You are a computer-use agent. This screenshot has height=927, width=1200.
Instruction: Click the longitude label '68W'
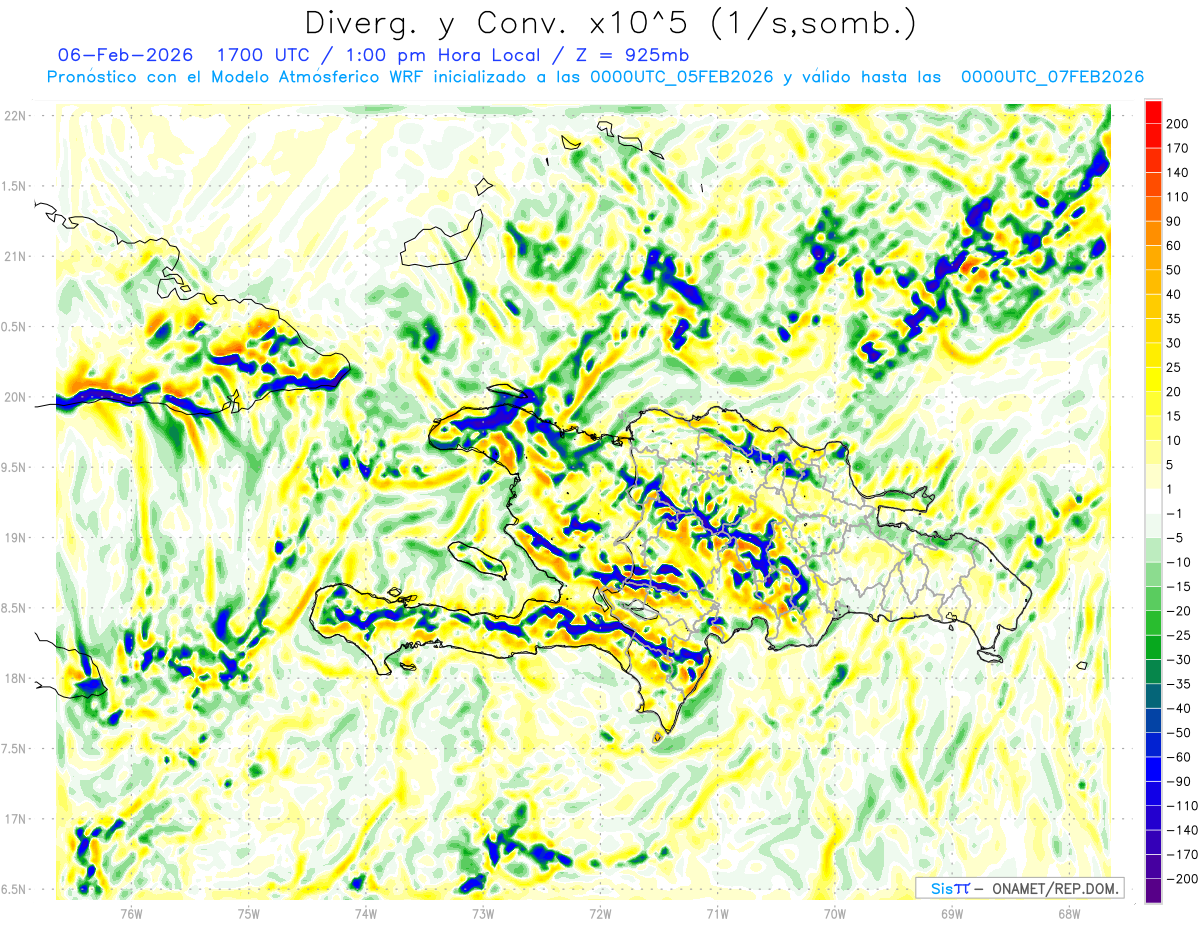tap(1069, 913)
